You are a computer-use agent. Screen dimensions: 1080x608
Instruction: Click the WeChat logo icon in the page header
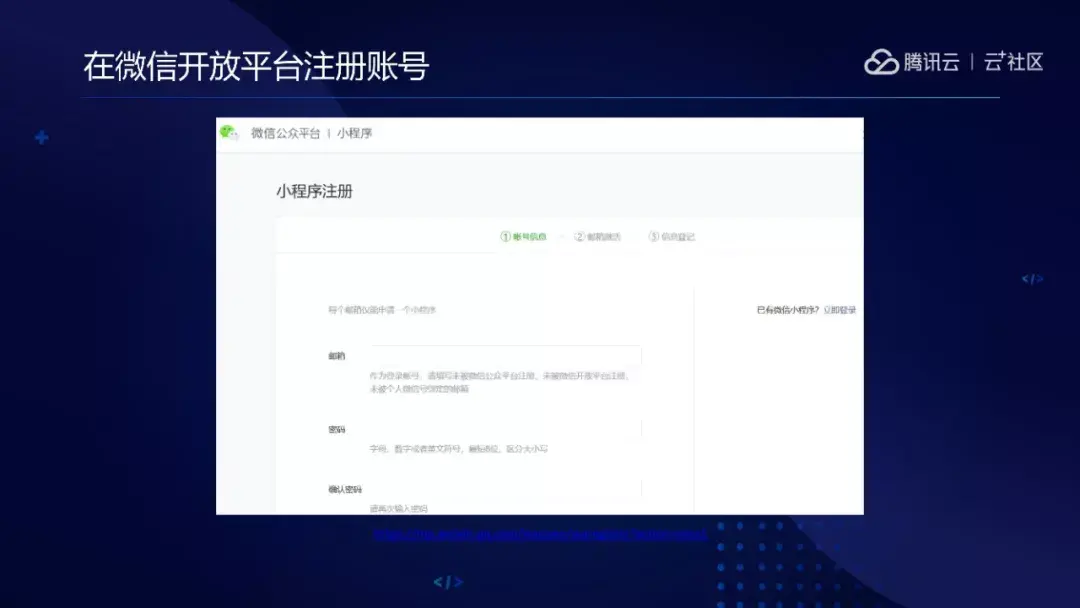(229, 133)
